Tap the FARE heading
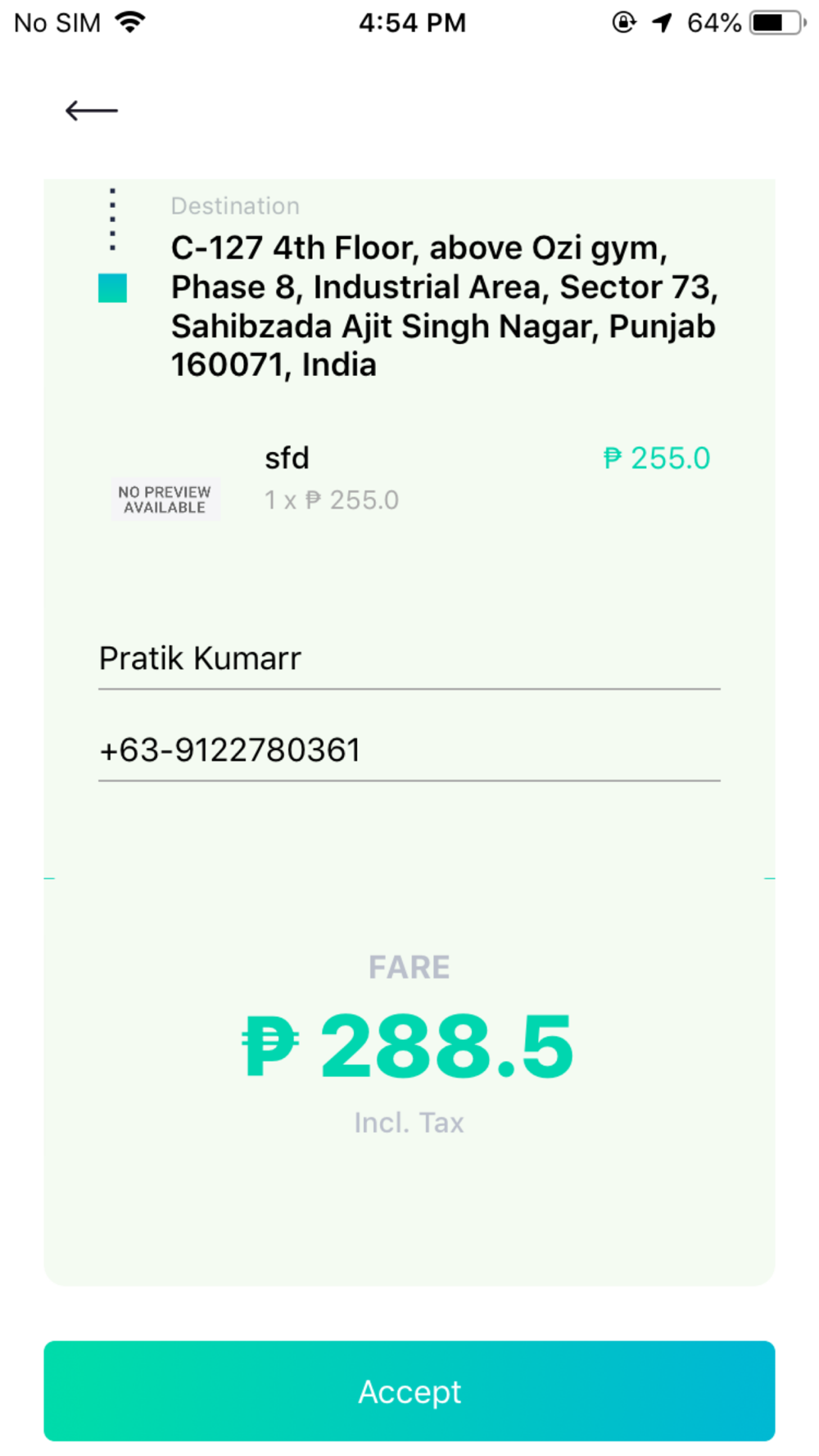This screenshot has width=819, height=1456. coord(409,967)
